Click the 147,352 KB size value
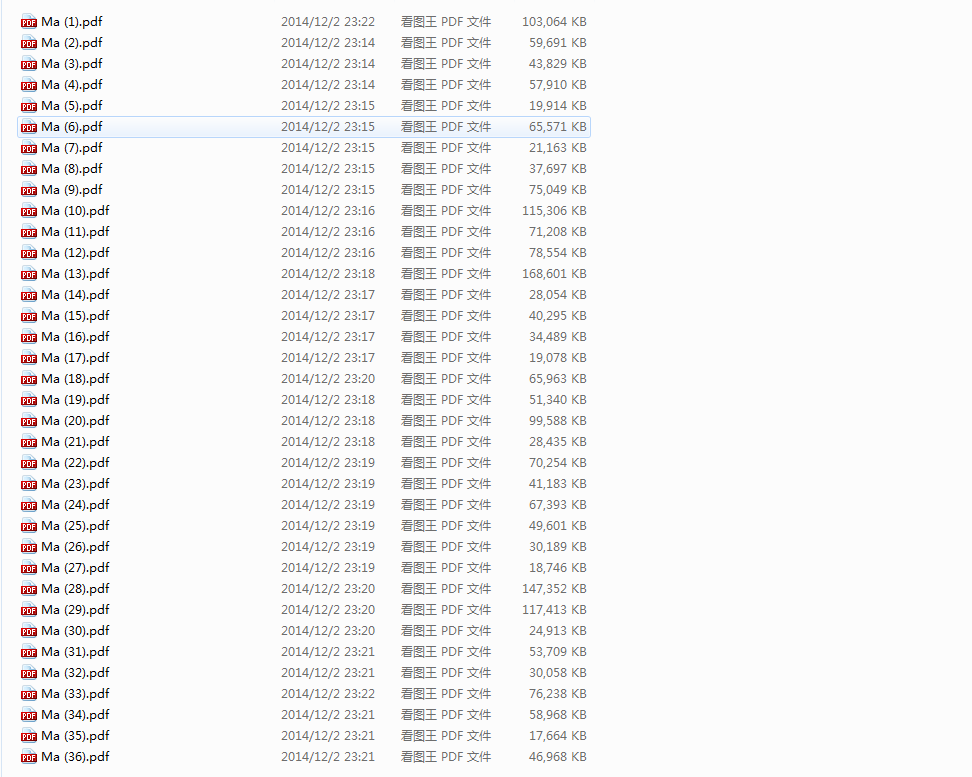Viewport: 972px width, 777px height. (554, 588)
